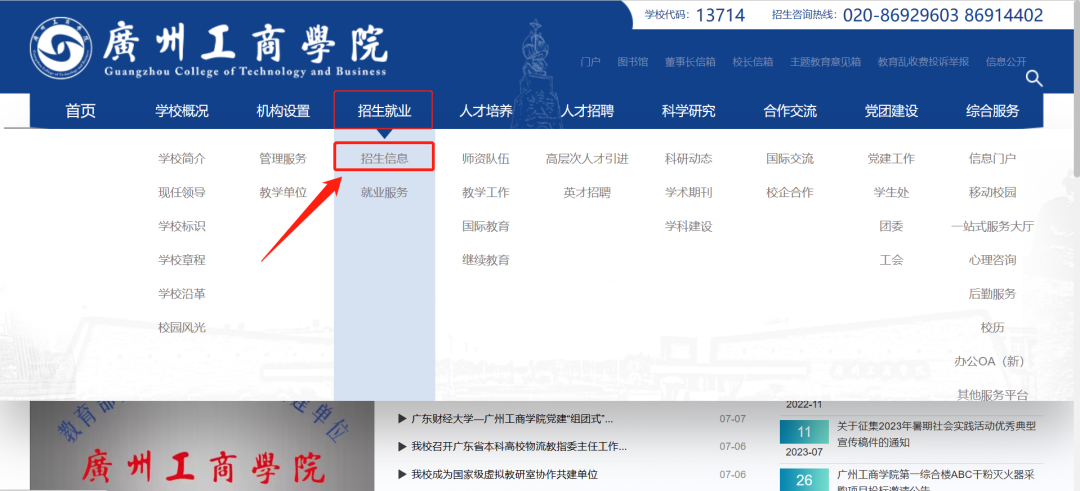Open the 综合服务 menu
The width and height of the screenshot is (1080, 491).
click(x=993, y=111)
